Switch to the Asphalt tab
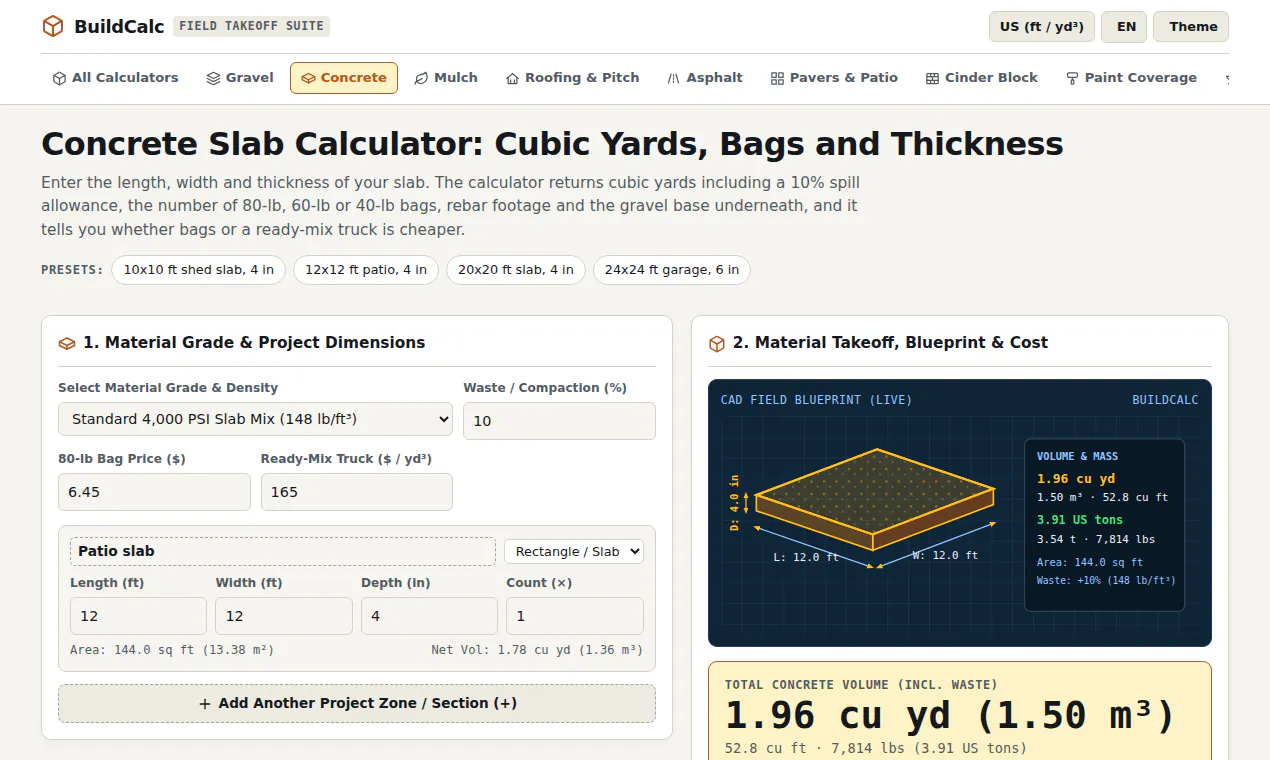Image resolution: width=1270 pixels, height=760 pixels. 705,78
